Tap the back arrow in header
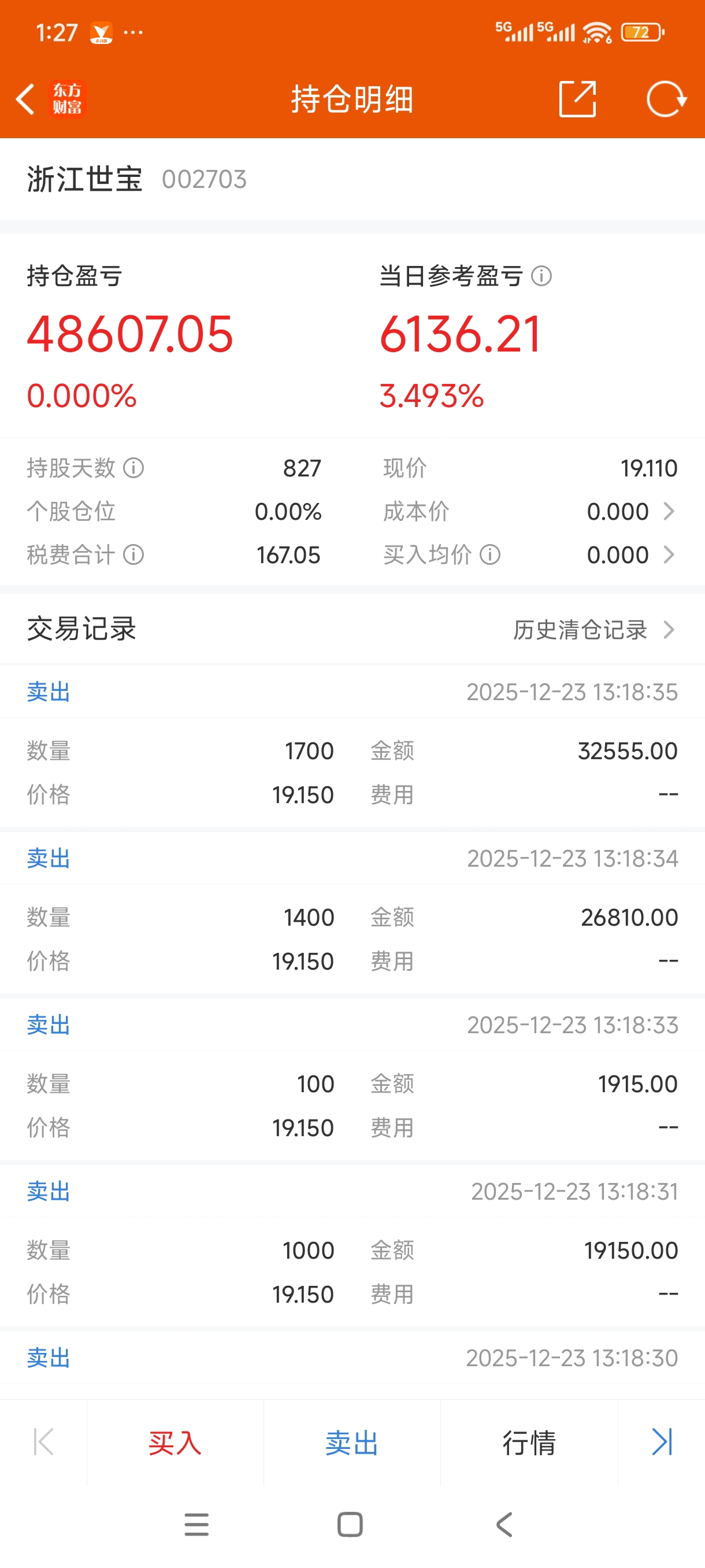This screenshot has height=1568, width=705. (x=25, y=99)
